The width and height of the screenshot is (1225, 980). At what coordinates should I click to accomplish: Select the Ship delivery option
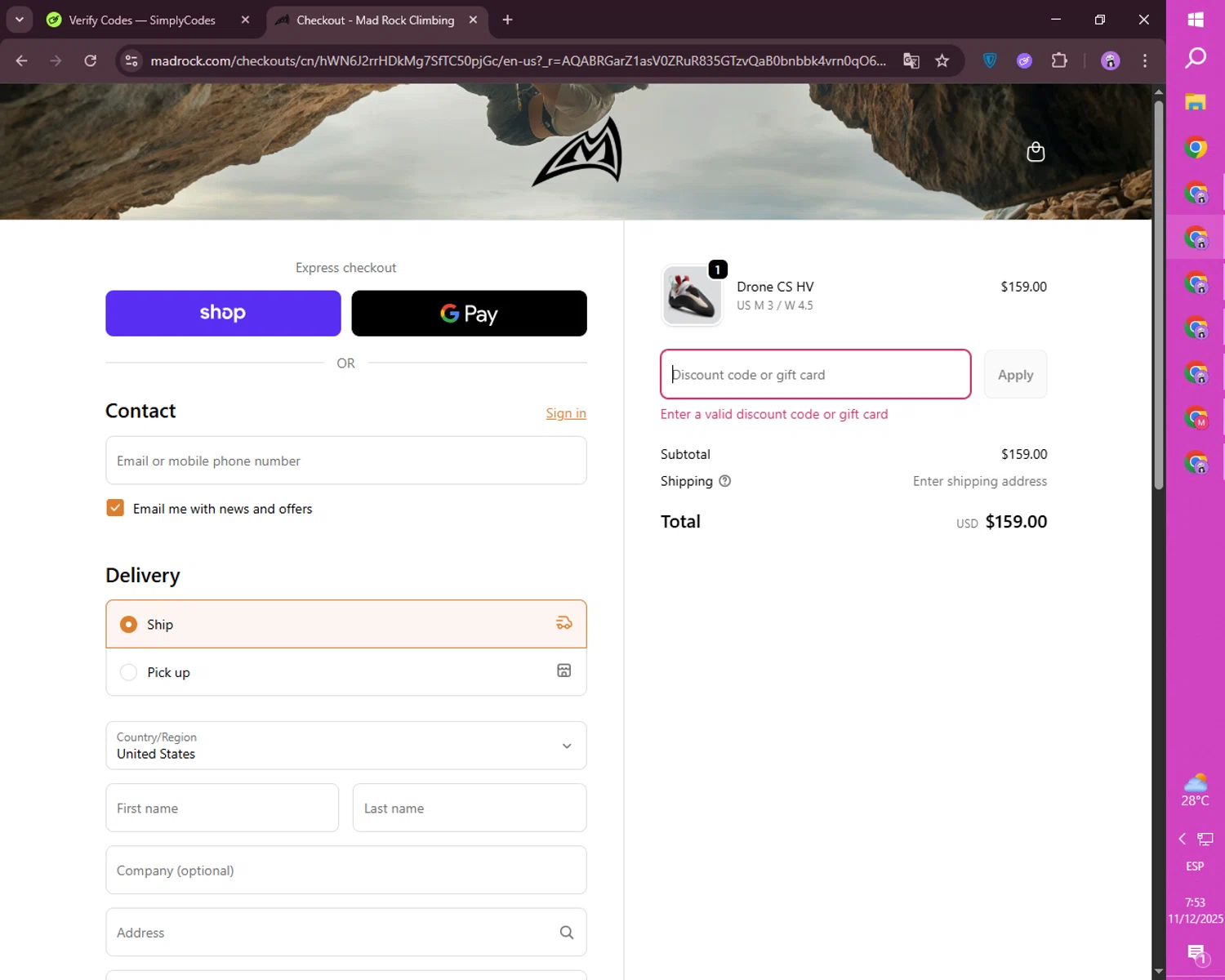pos(346,624)
